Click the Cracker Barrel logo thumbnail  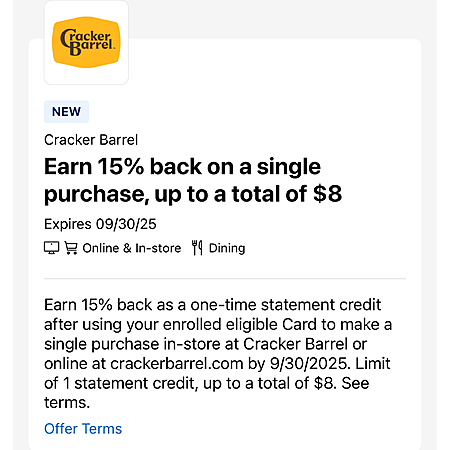86,42
